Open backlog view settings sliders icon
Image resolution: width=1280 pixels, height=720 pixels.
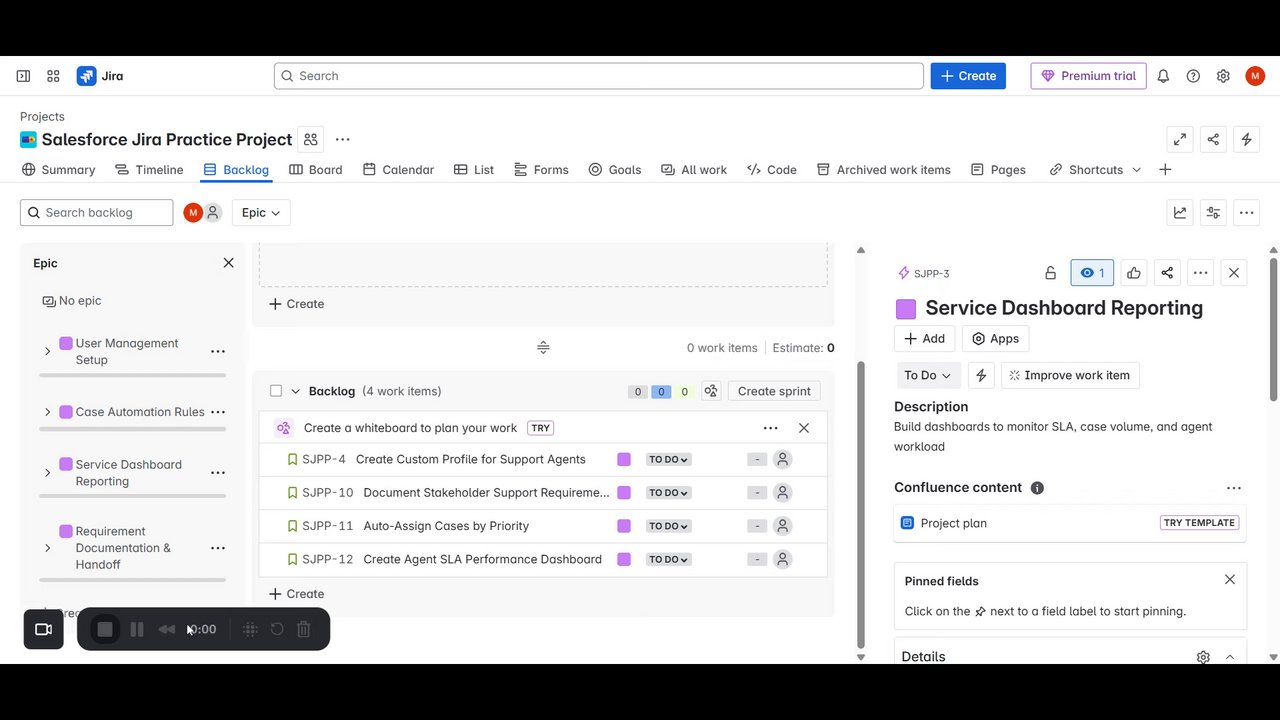click(x=1213, y=212)
